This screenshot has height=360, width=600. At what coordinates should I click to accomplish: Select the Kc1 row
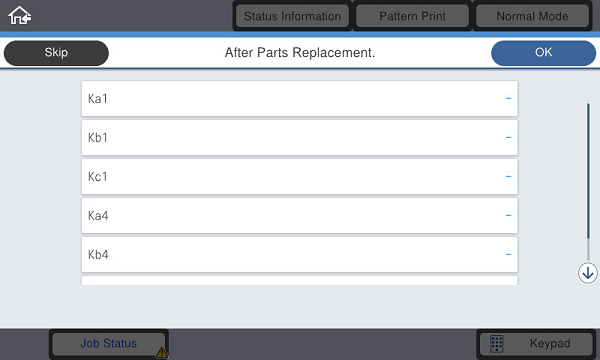[x=300, y=177]
